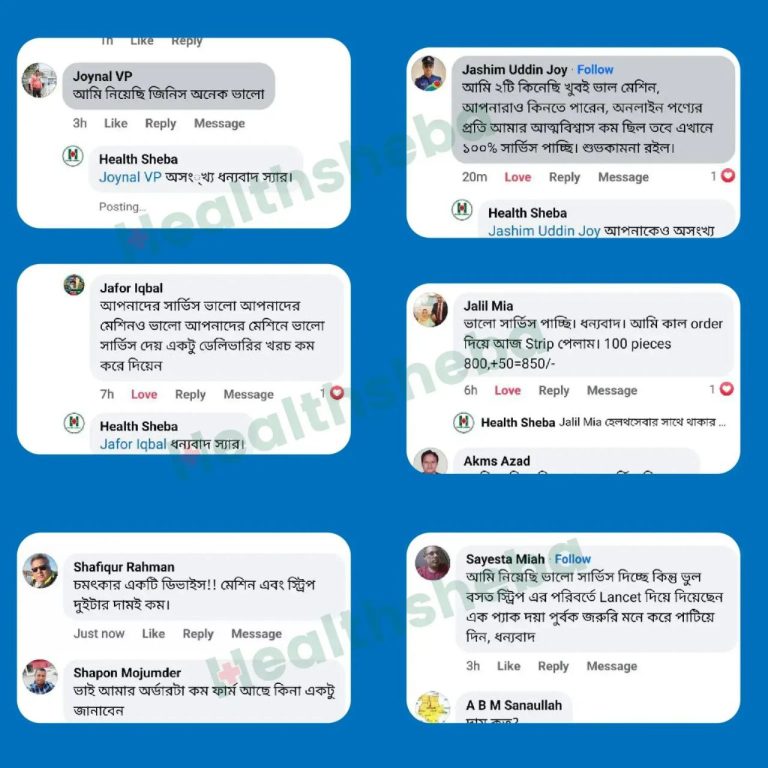Message Jalil Mia from his comment
768x768 pixels.
click(x=612, y=390)
